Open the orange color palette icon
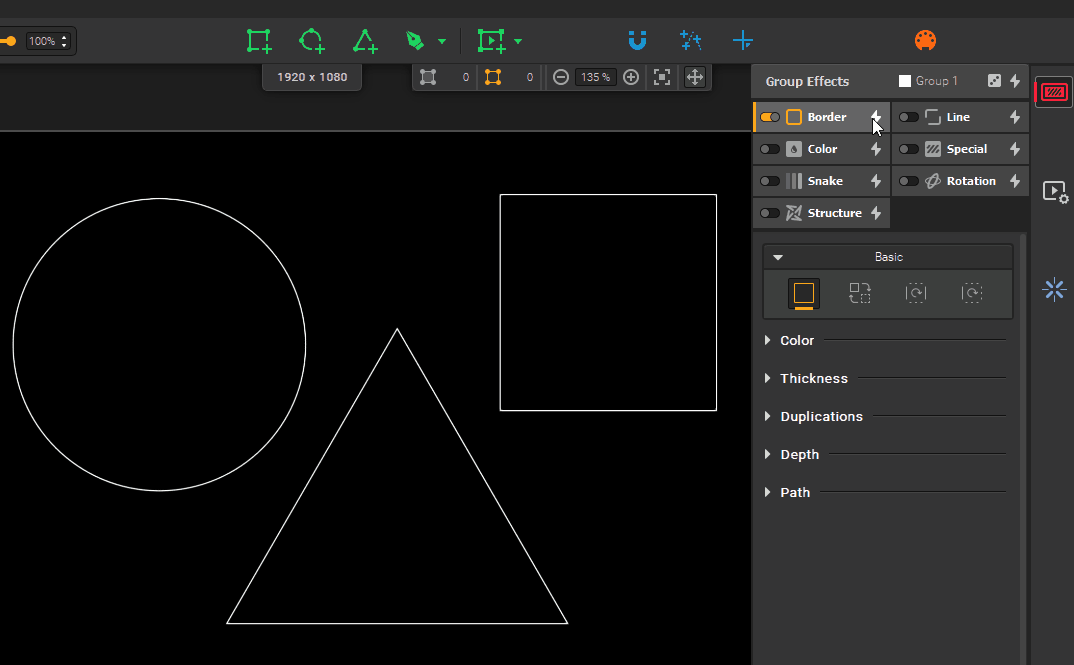 point(926,41)
